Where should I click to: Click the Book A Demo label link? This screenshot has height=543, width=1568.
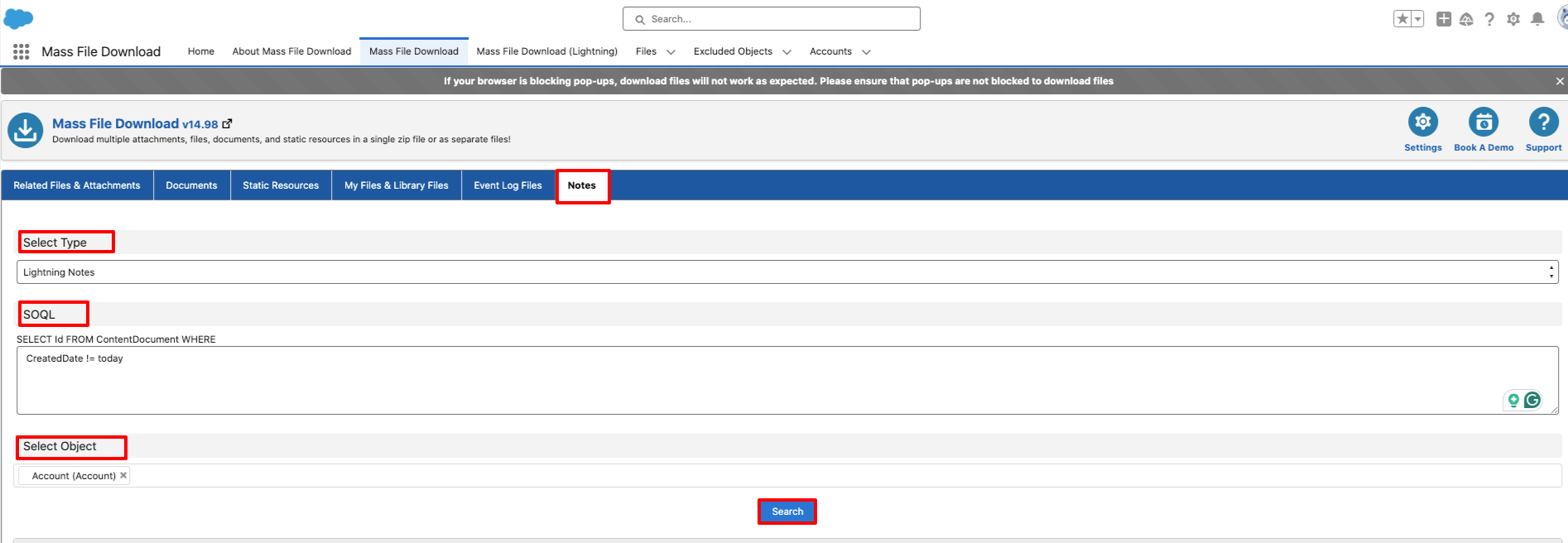click(1484, 147)
